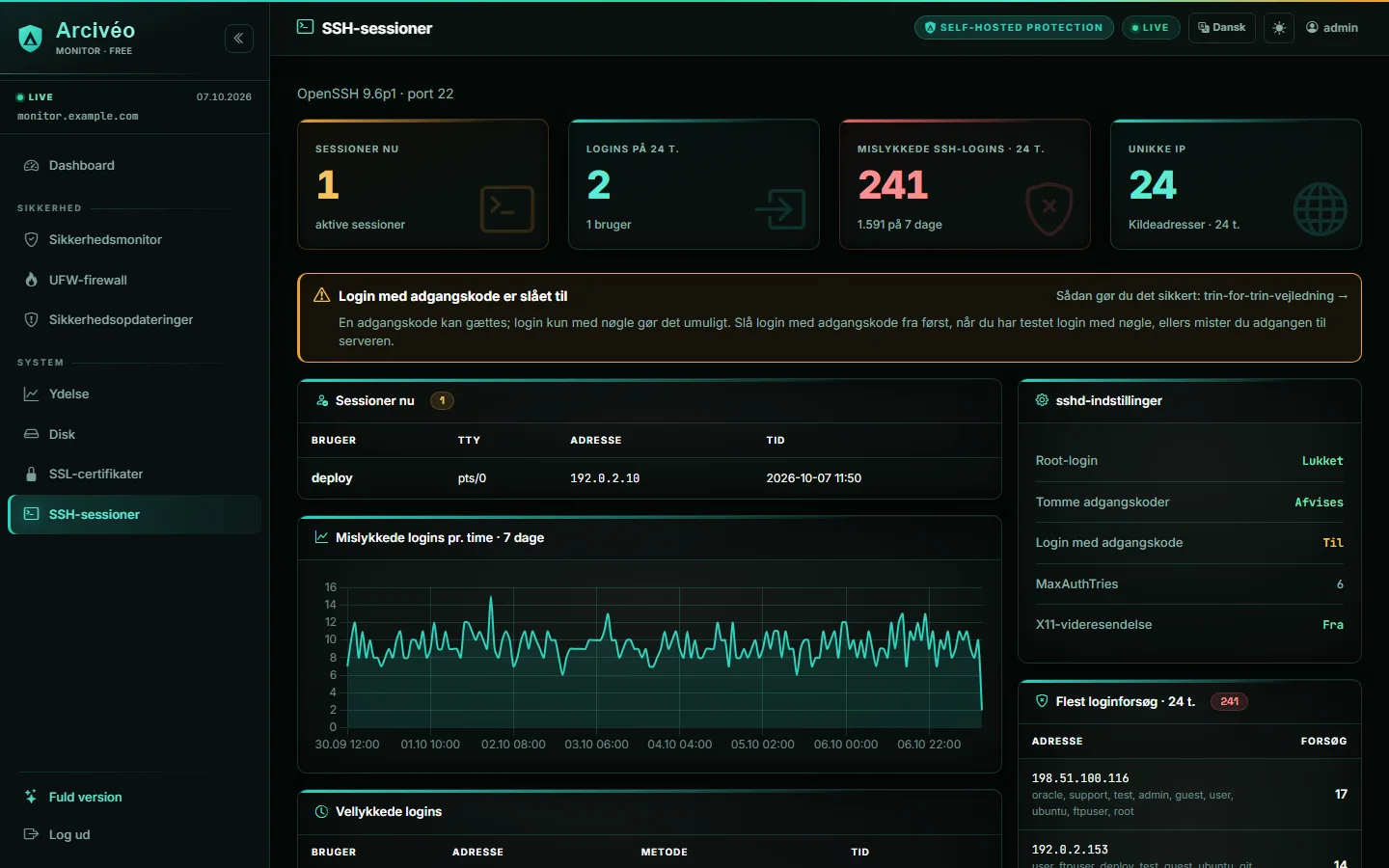This screenshot has height=868, width=1389.
Task: Click the Self-Hosted Protection badge
Action: point(1014,28)
